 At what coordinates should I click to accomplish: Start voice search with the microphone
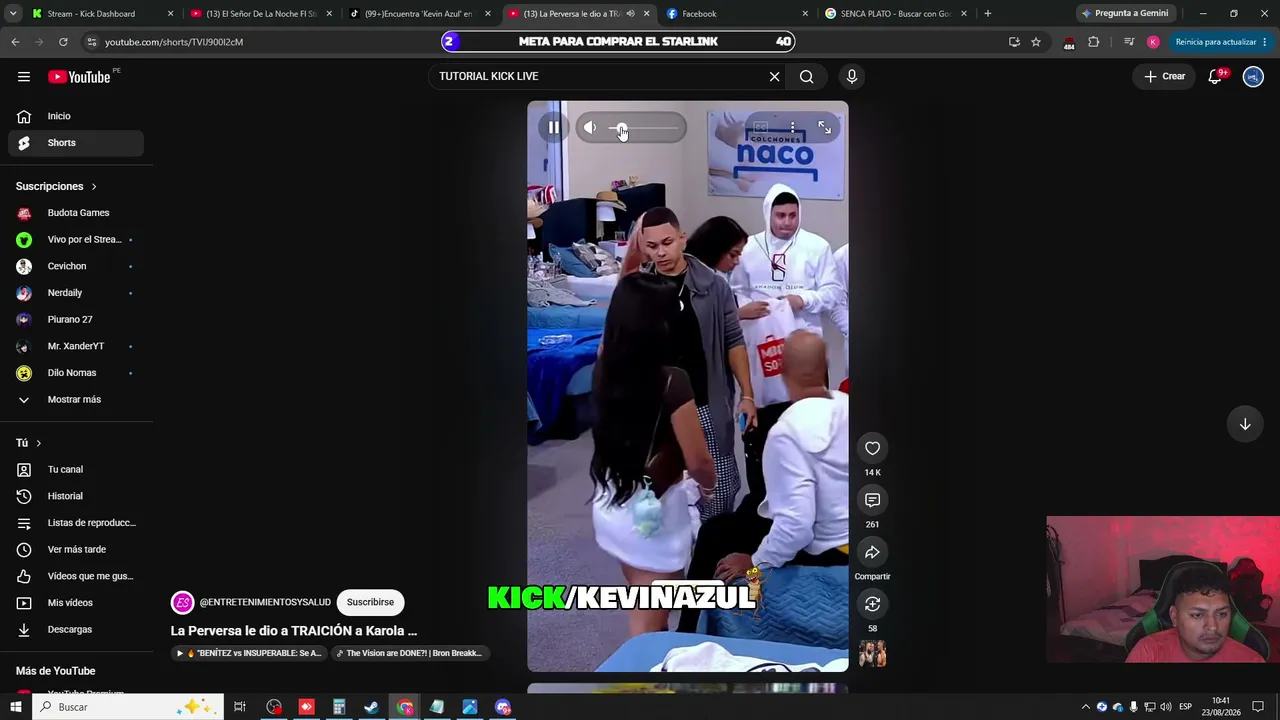(852, 76)
